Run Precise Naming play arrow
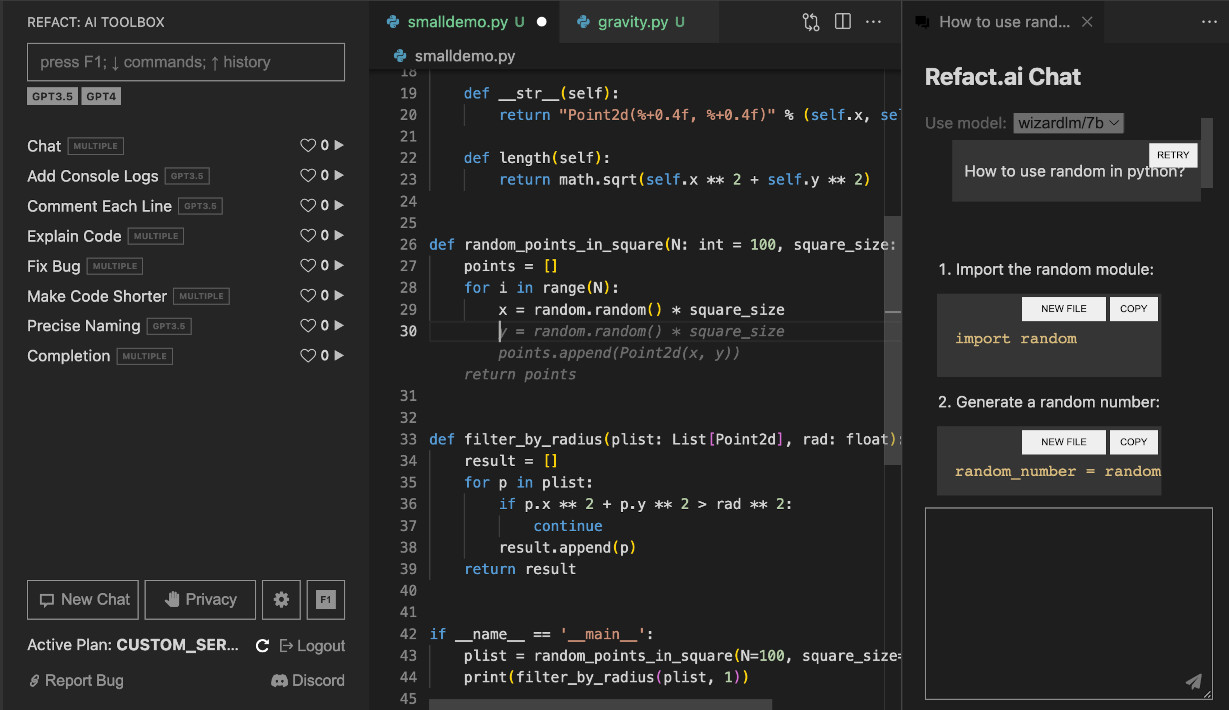 [339, 326]
